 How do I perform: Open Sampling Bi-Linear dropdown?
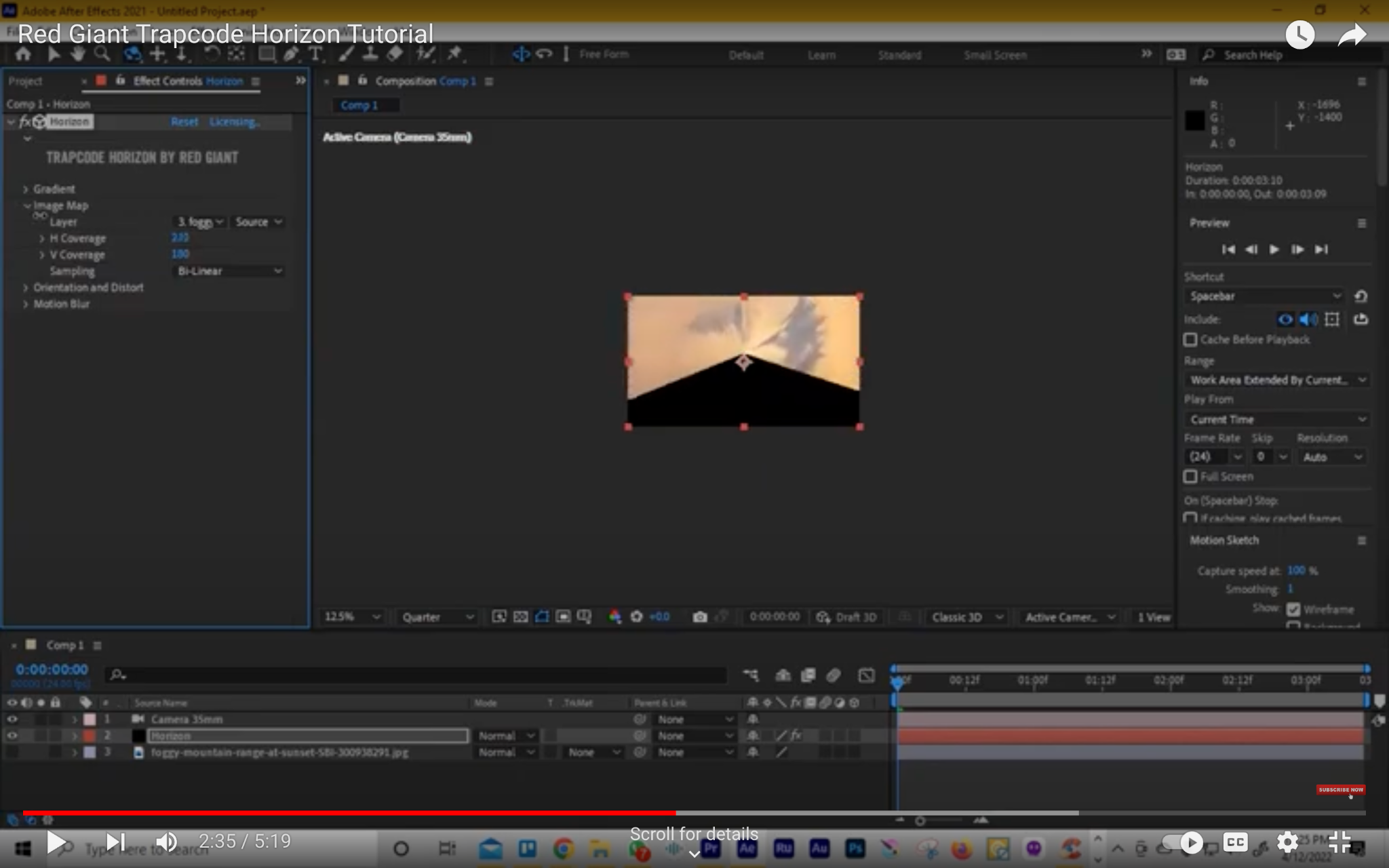pos(229,271)
